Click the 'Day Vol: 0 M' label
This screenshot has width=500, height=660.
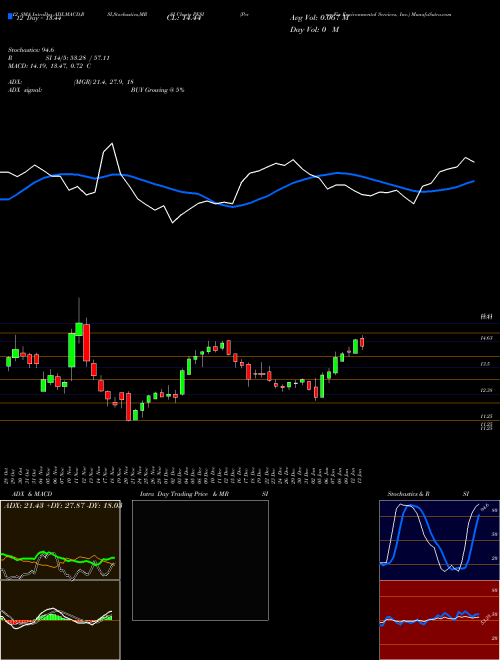tap(314, 30)
